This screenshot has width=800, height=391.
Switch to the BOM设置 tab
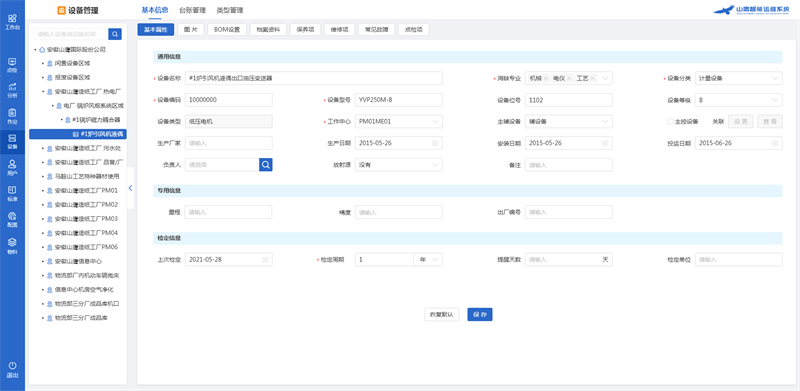227,30
